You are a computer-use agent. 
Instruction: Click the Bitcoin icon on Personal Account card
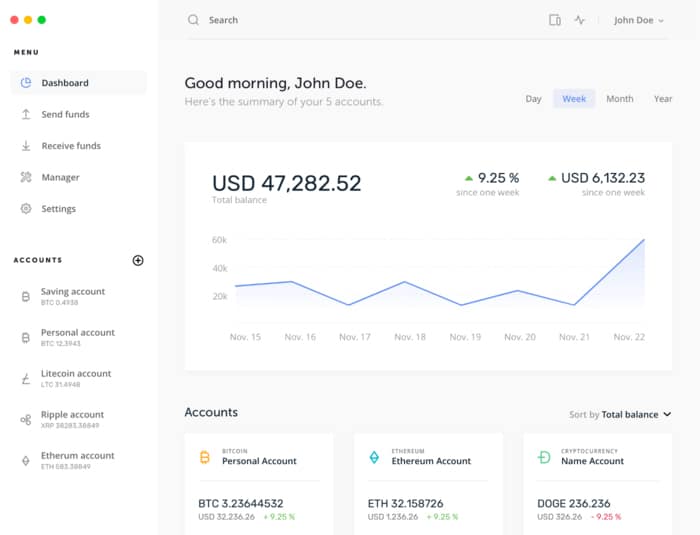[205, 457]
